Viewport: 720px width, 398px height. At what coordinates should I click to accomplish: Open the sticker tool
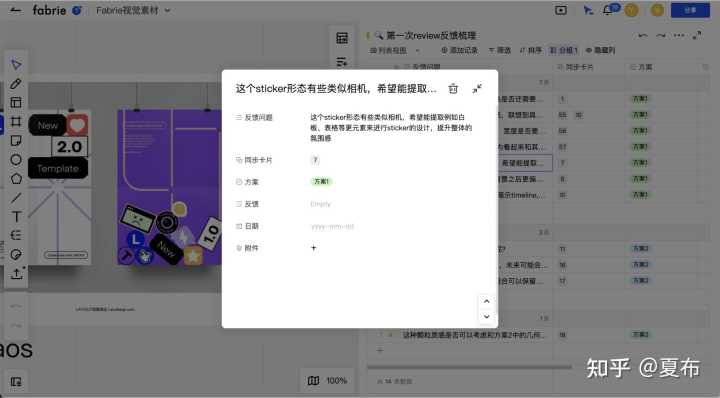(16, 254)
